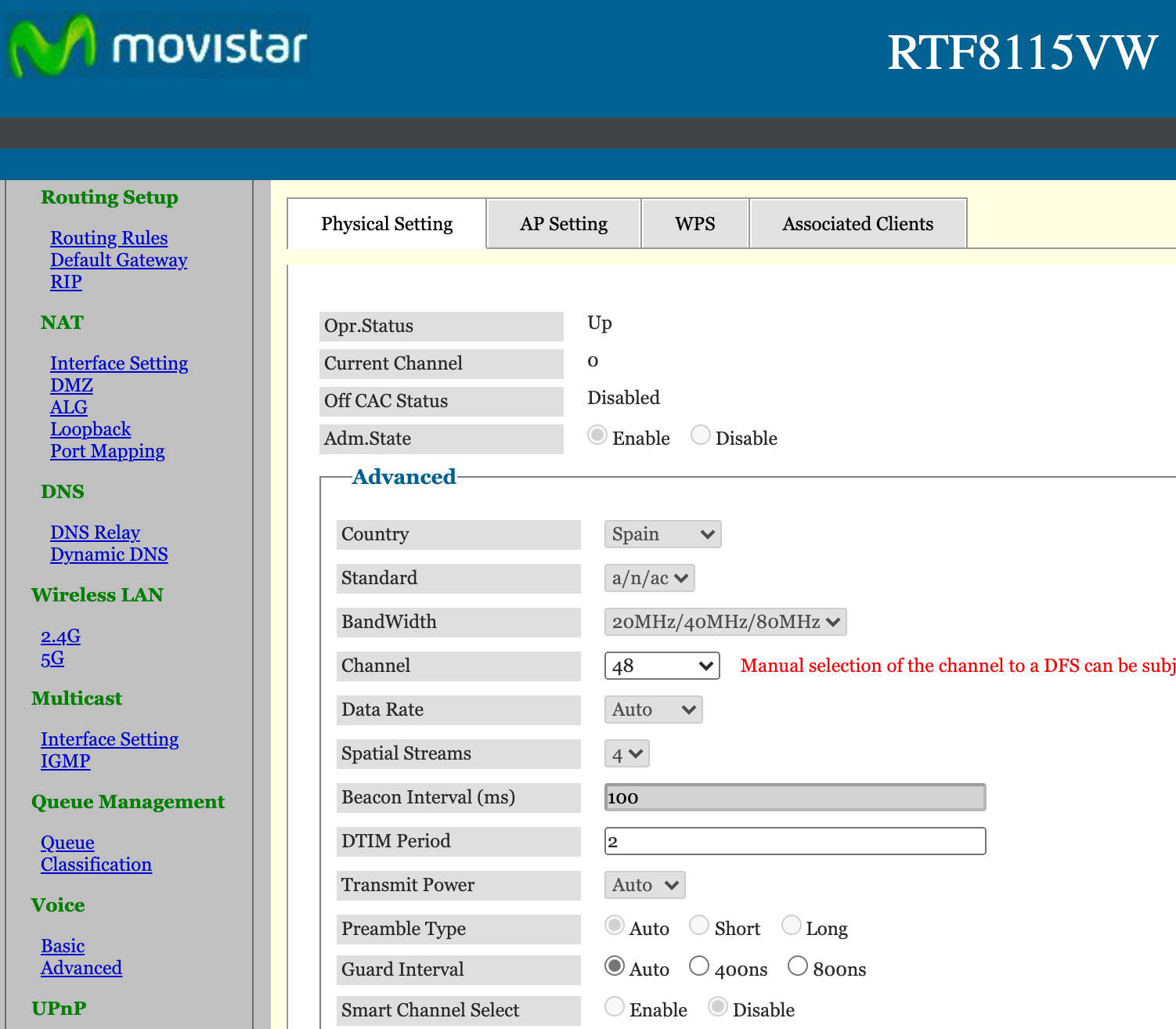Image resolution: width=1176 pixels, height=1029 pixels.
Task: Change the BandWidth selection
Action: click(x=725, y=622)
